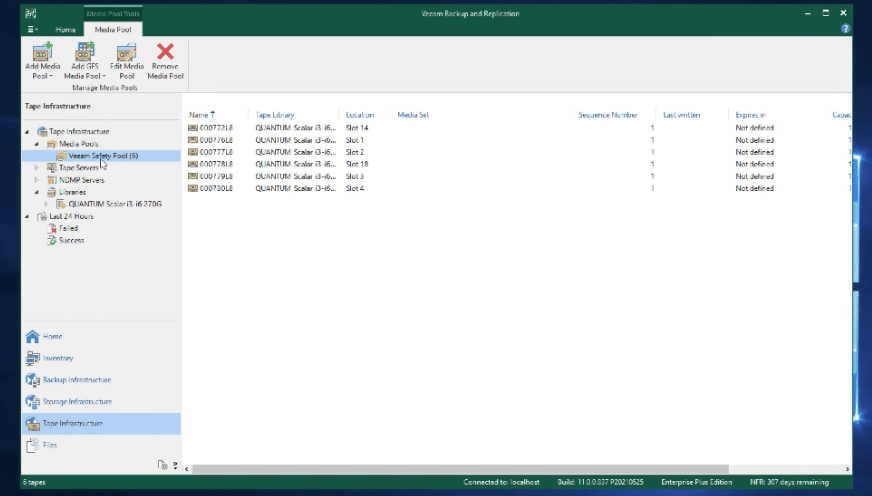Select tape name 000779L8
872x496 pixels.
click(x=216, y=176)
